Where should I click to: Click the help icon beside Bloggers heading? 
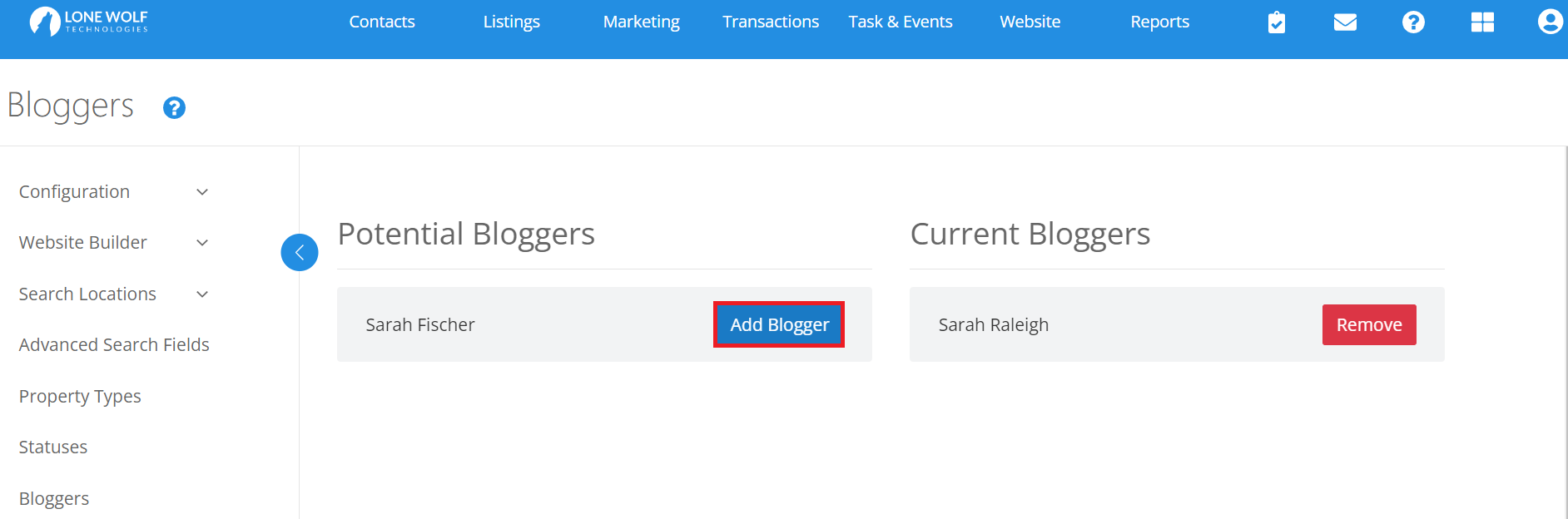click(174, 107)
